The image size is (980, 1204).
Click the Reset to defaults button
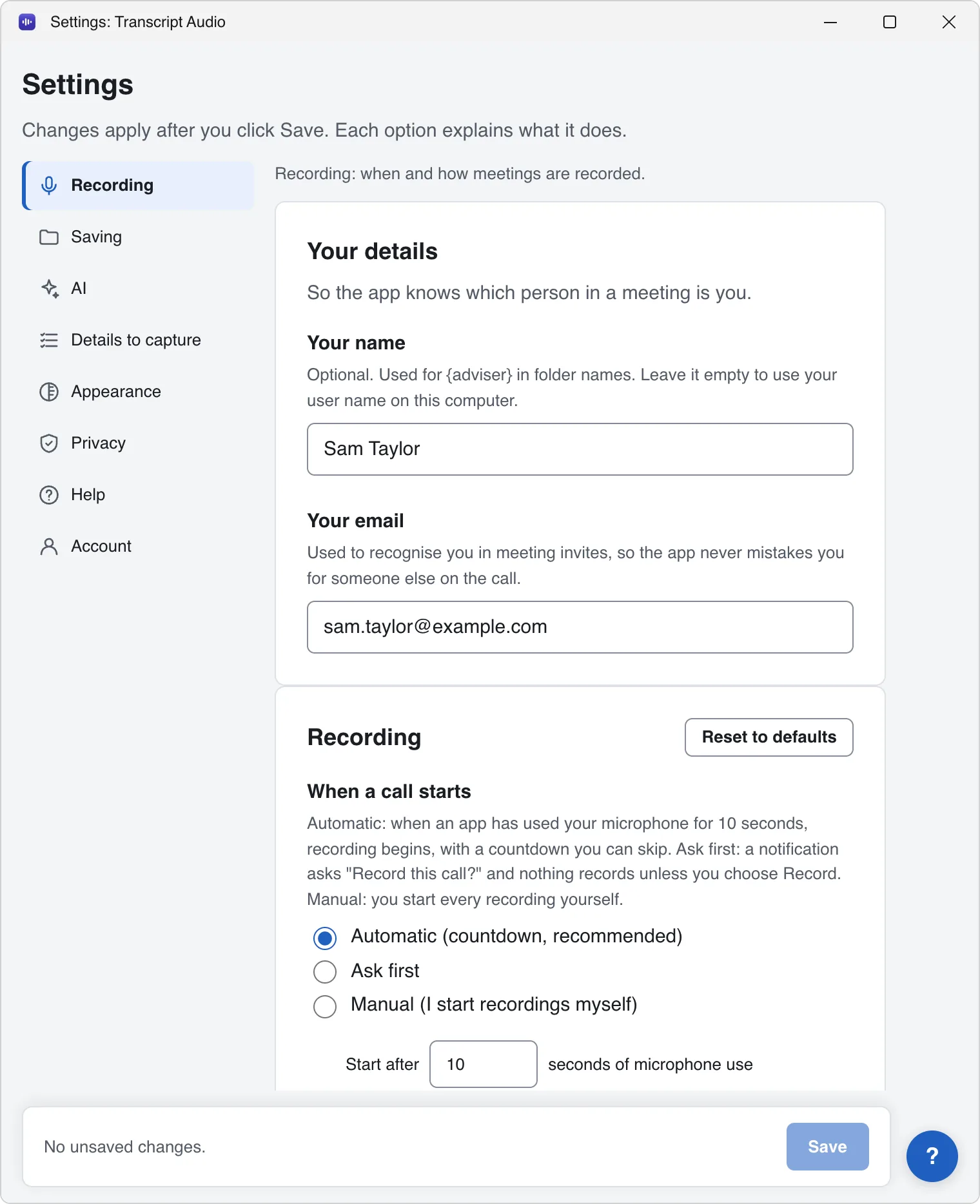point(769,737)
